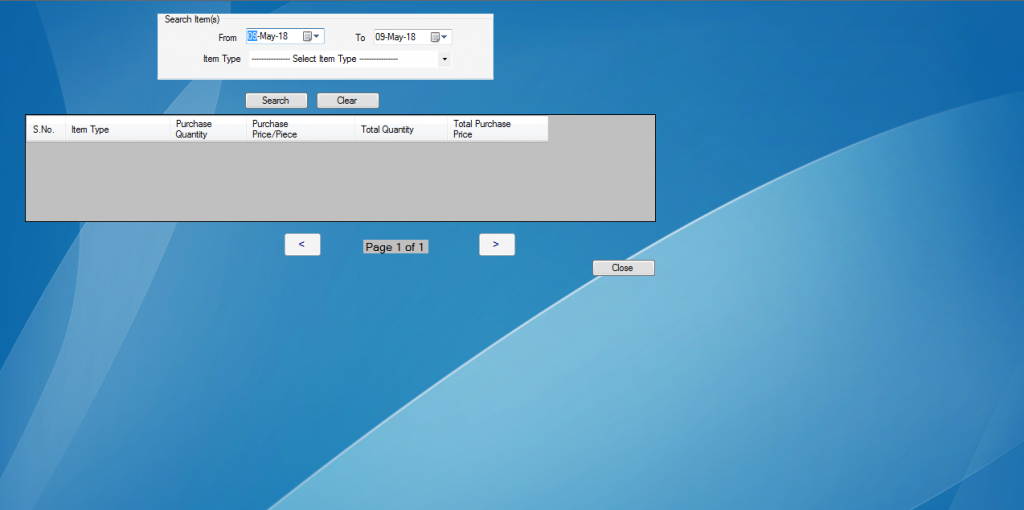
Task: Sort by Purchase Quantity column header
Action: 208,129
